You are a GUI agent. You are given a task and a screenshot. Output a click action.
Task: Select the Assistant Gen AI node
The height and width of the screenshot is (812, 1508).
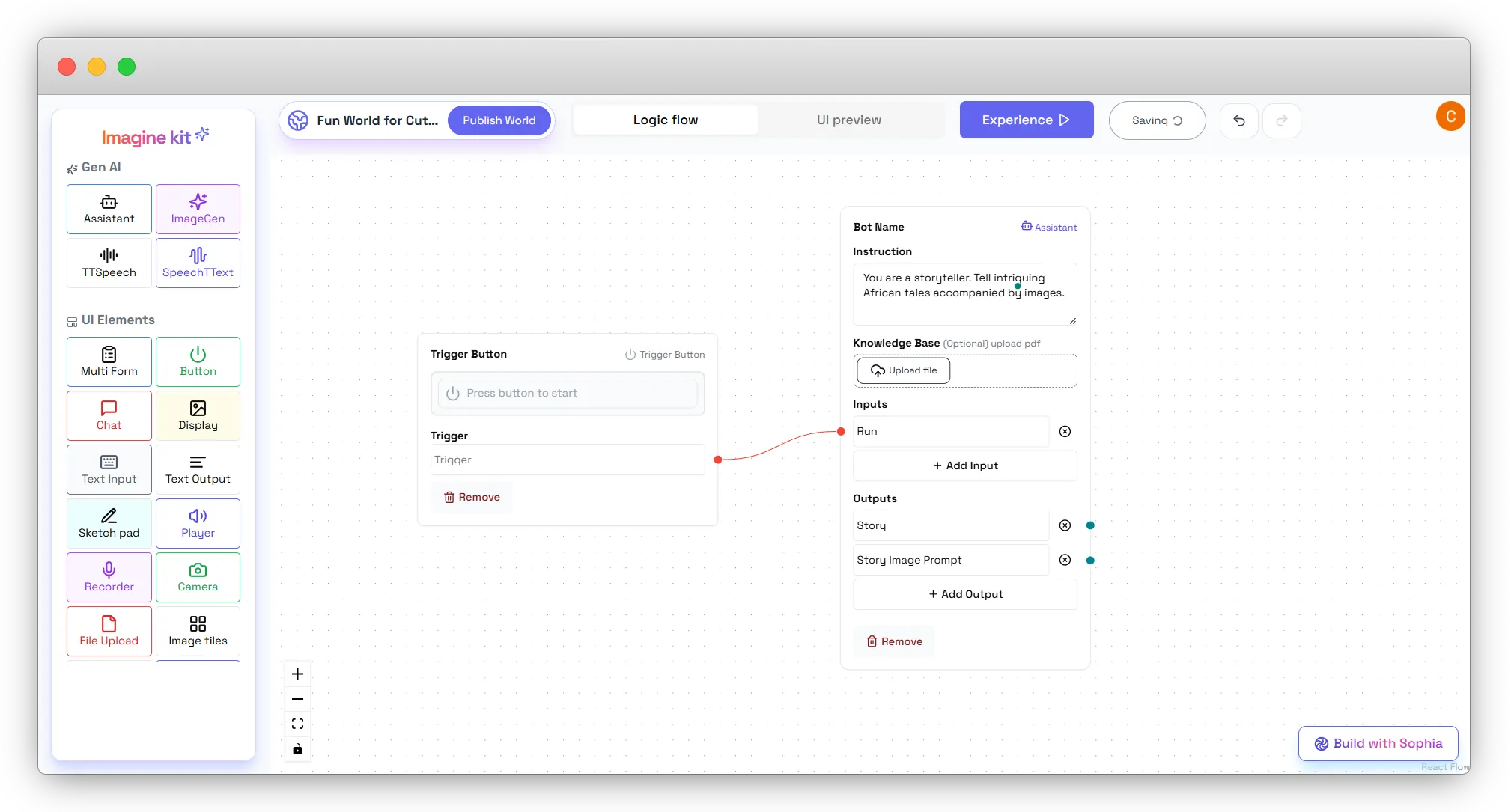[x=109, y=209]
